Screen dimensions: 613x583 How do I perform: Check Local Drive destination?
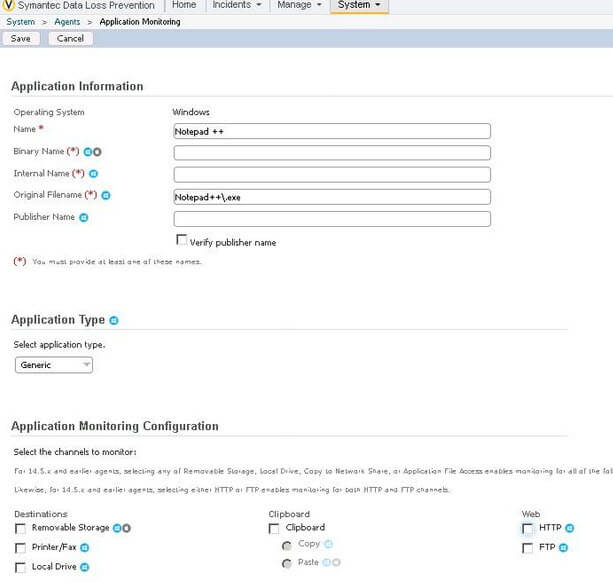[20, 567]
